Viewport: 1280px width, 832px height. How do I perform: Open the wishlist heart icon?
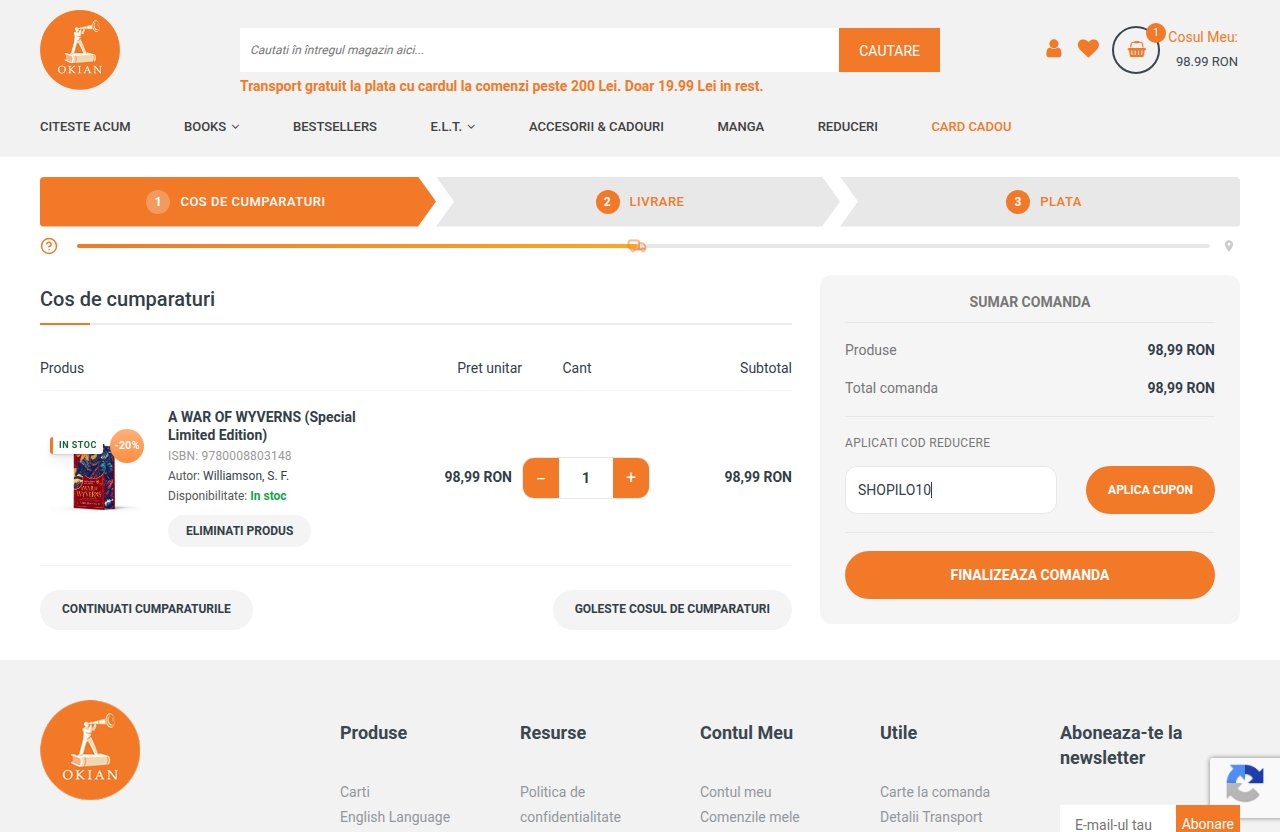1088,48
